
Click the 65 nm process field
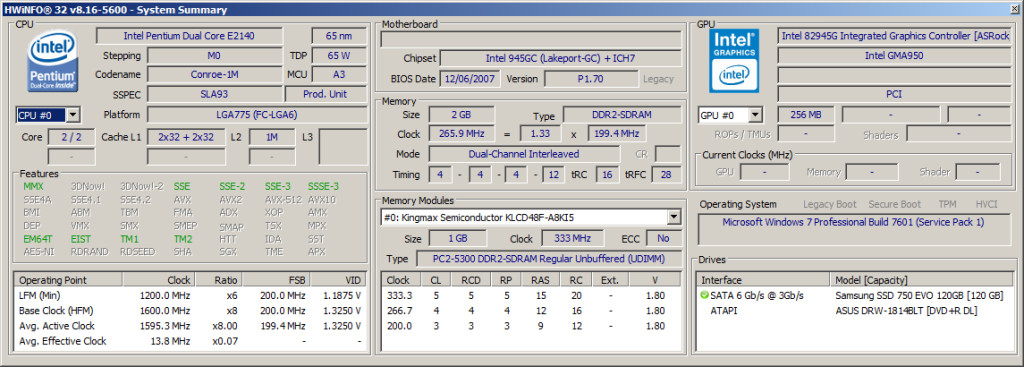(x=339, y=36)
